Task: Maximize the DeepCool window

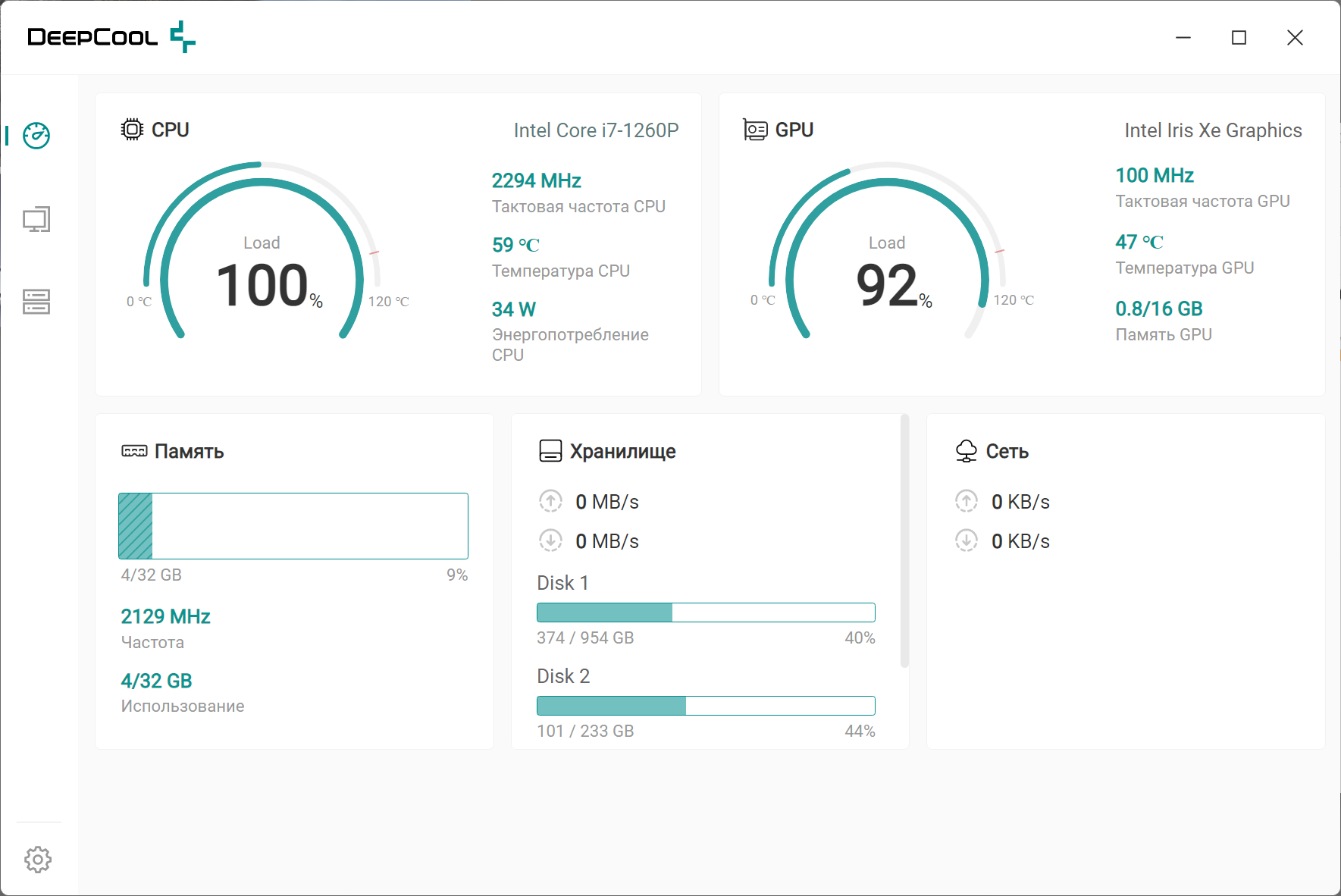Action: 1239,38
